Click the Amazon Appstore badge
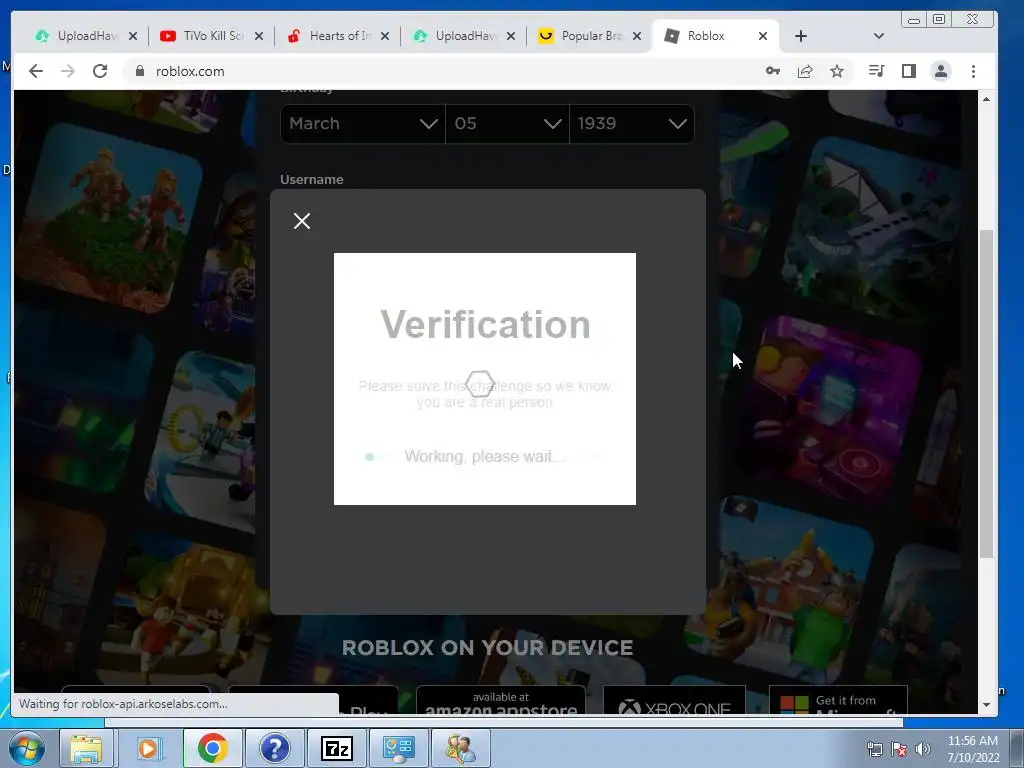The height and width of the screenshot is (768, 1024). (501, 700)
